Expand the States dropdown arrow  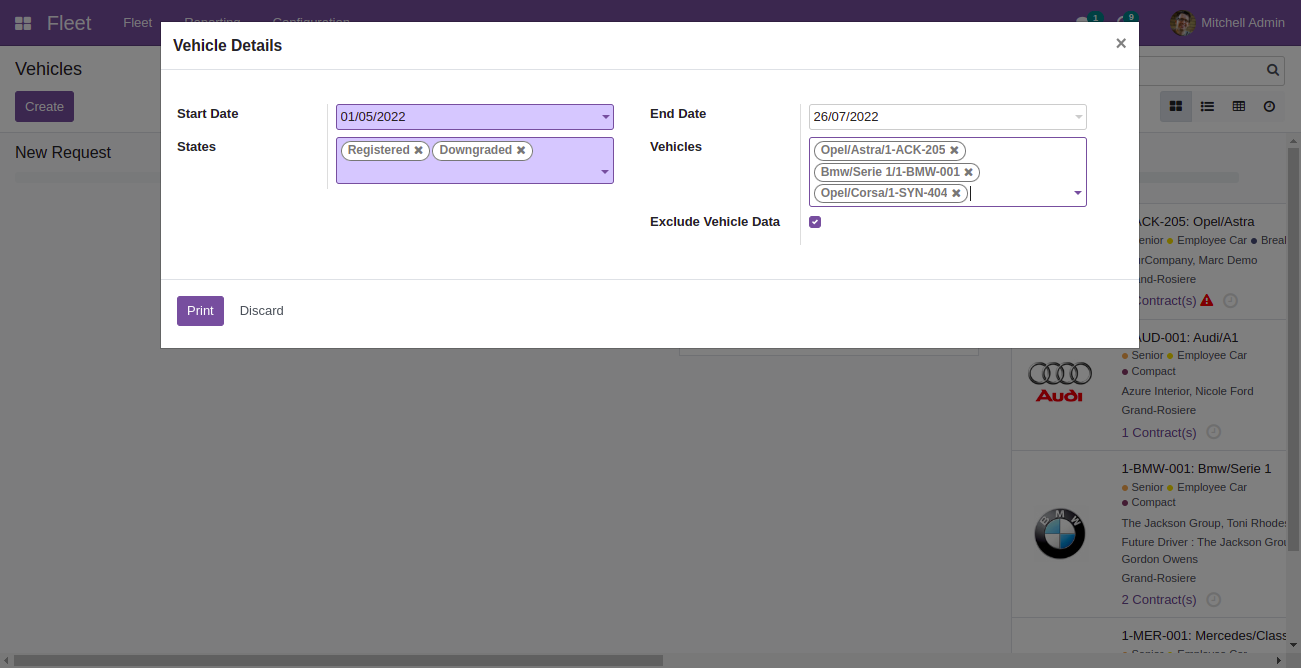[604, 172]
